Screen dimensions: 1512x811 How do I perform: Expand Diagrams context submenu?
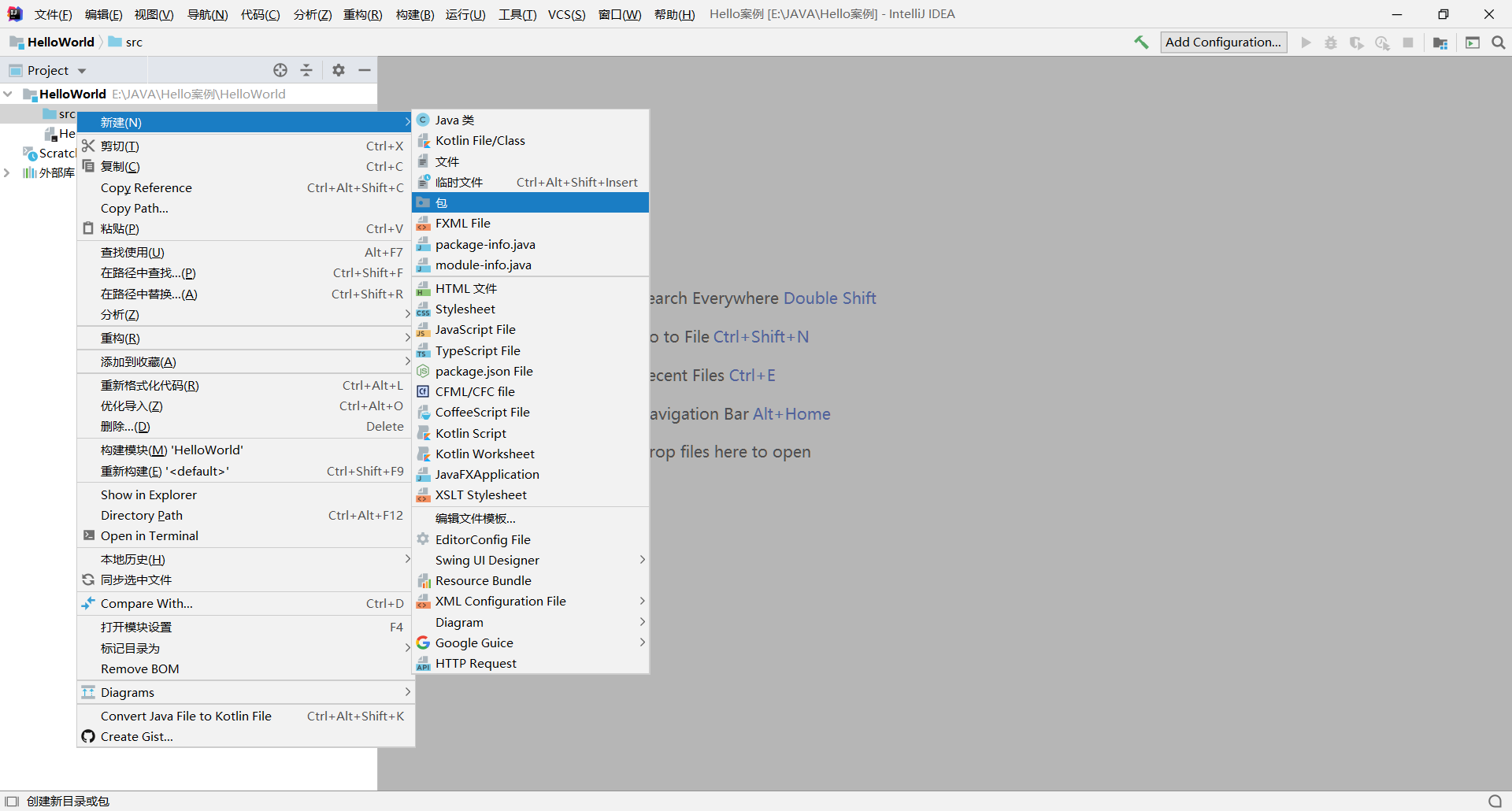246,692
